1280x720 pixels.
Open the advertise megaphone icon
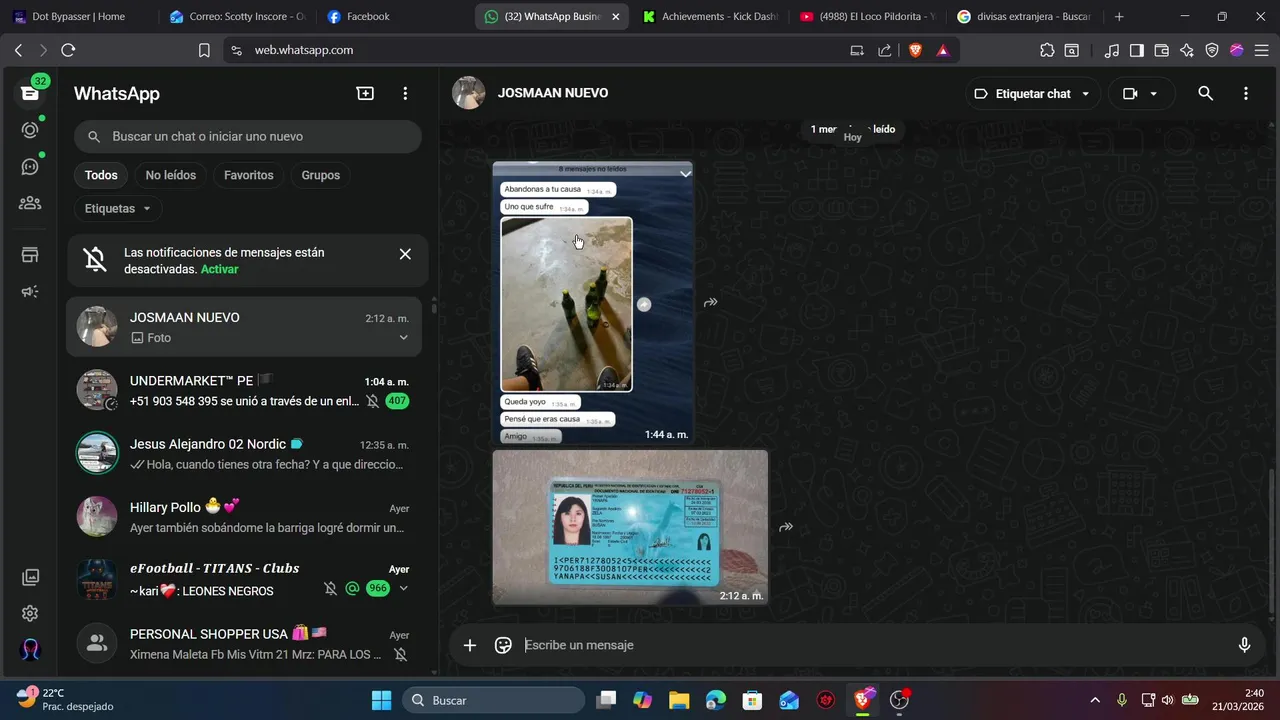[x=30, y=292]
